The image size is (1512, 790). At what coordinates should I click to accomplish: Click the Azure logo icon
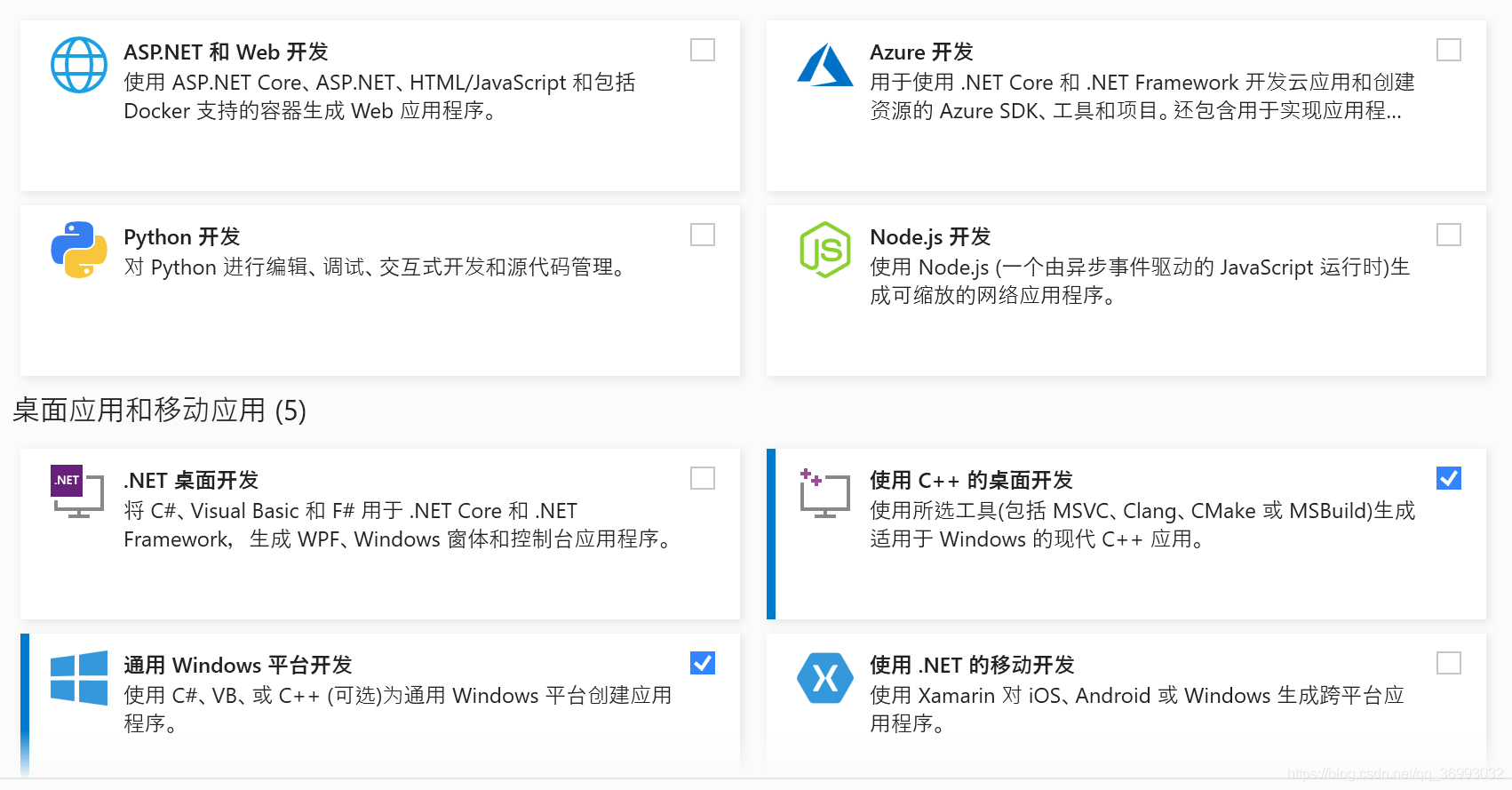click(x=825, y=65)
